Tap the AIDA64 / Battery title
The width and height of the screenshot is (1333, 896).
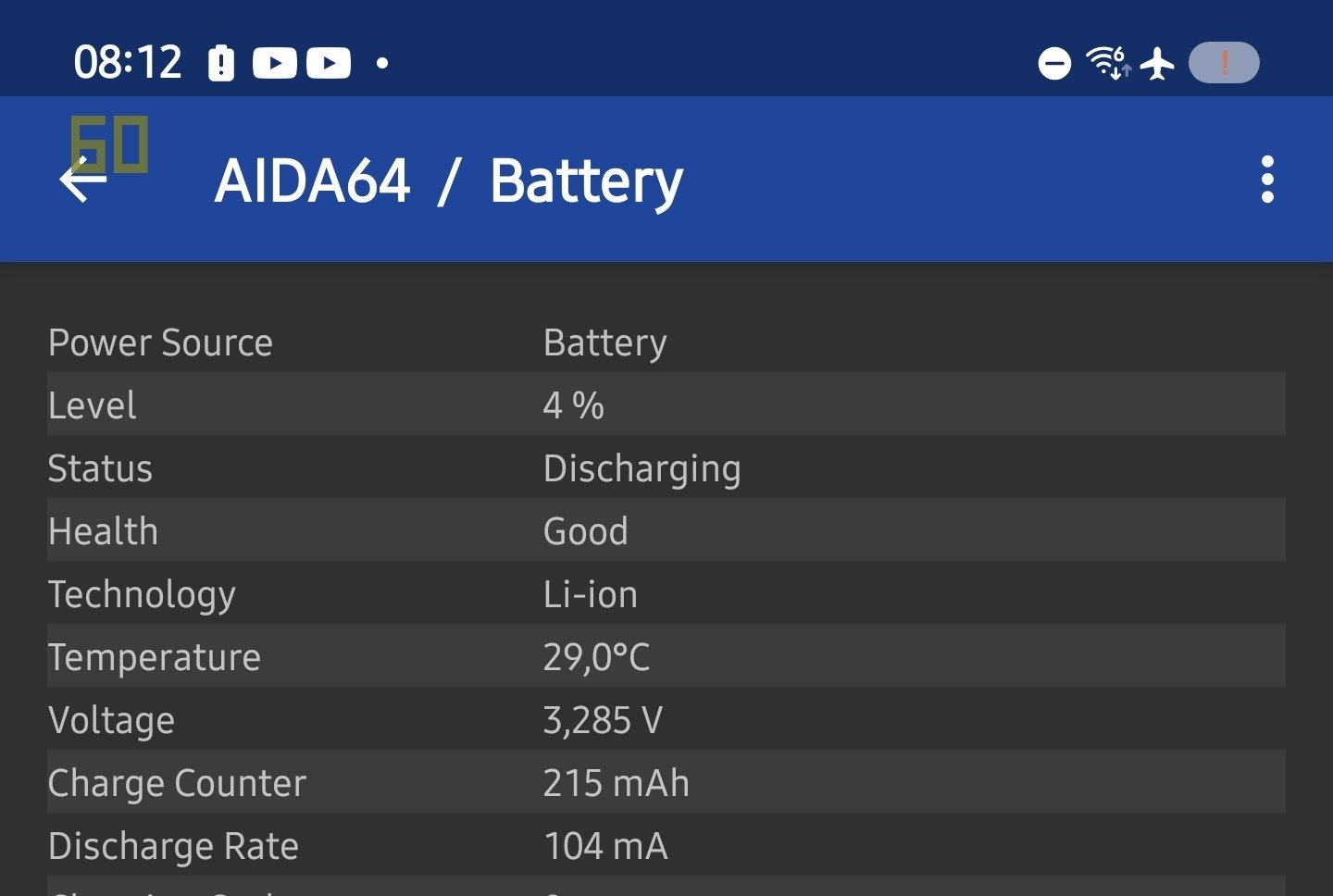[x=449, y=180]
